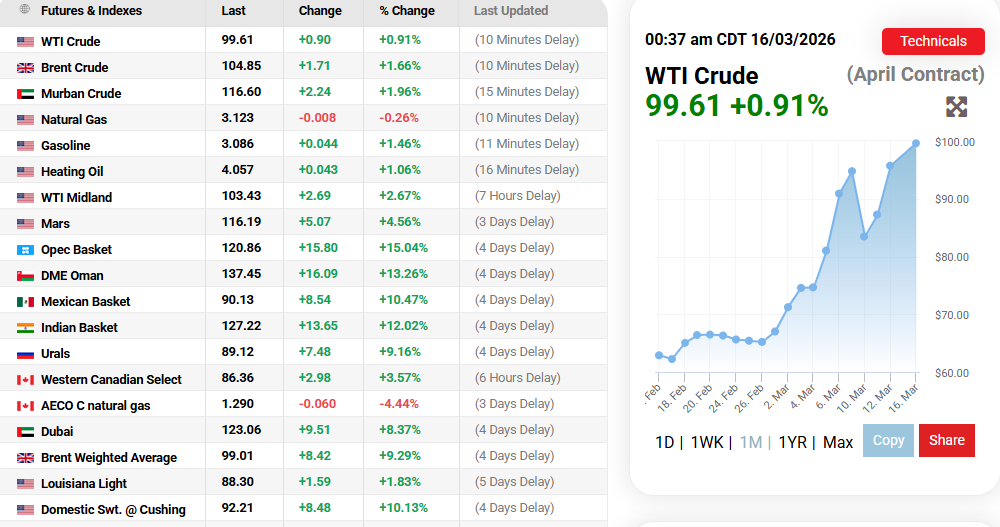The width and height of the screenshot is (1000, 527).
Task: Open the Technicals view
Action: click(x=933, y=41)
